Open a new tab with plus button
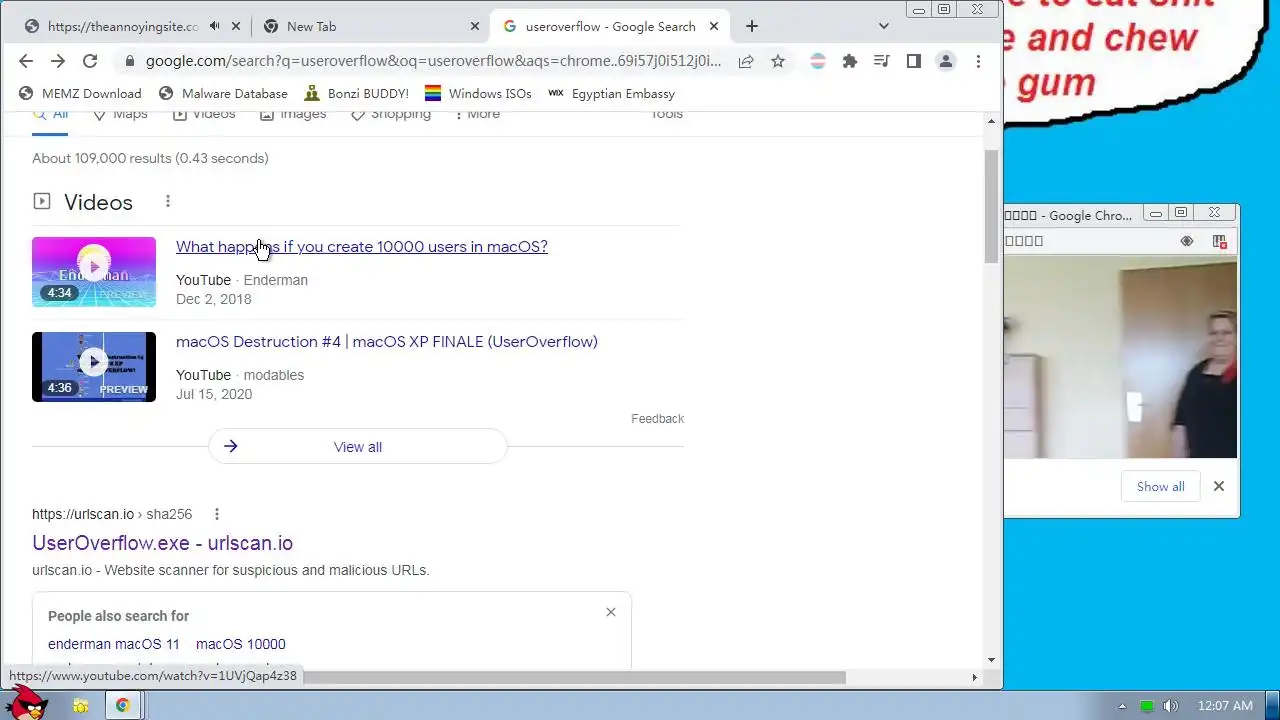 [752, 26]
